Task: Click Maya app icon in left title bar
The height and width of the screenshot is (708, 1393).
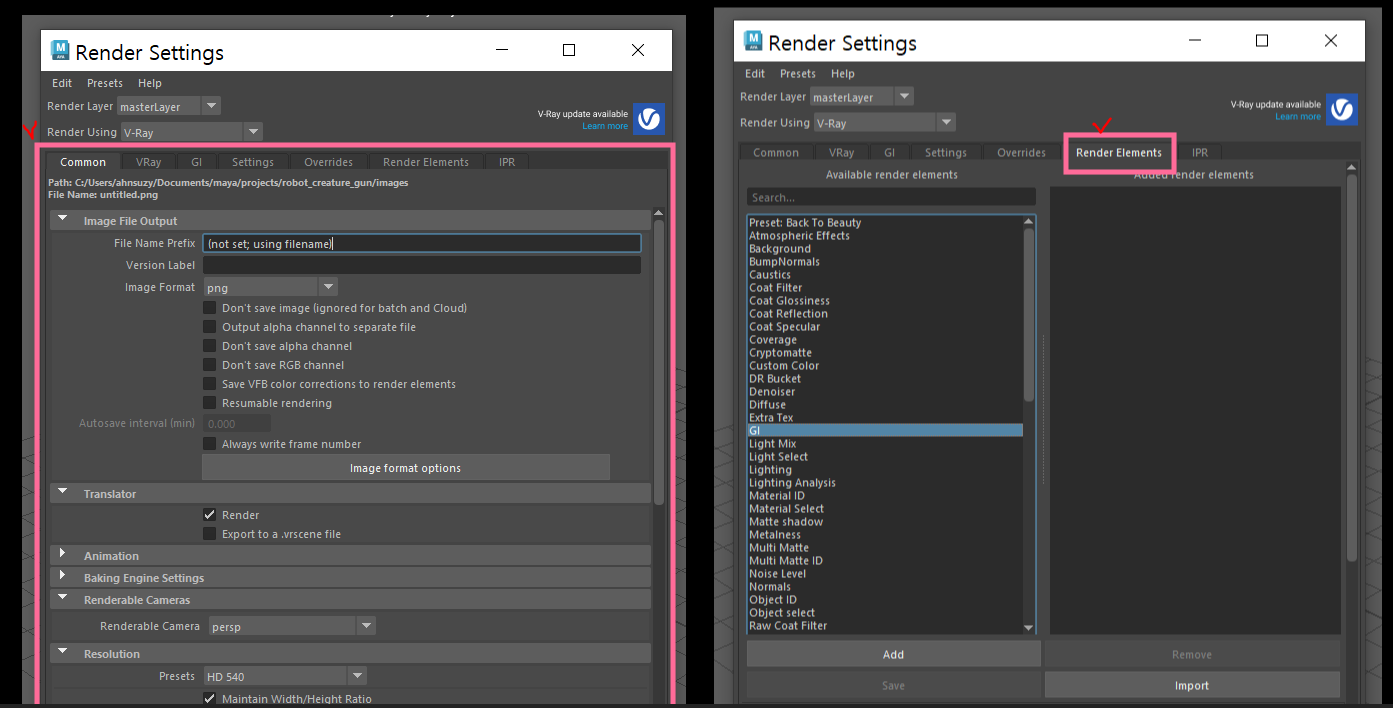Action: point(60,52)
